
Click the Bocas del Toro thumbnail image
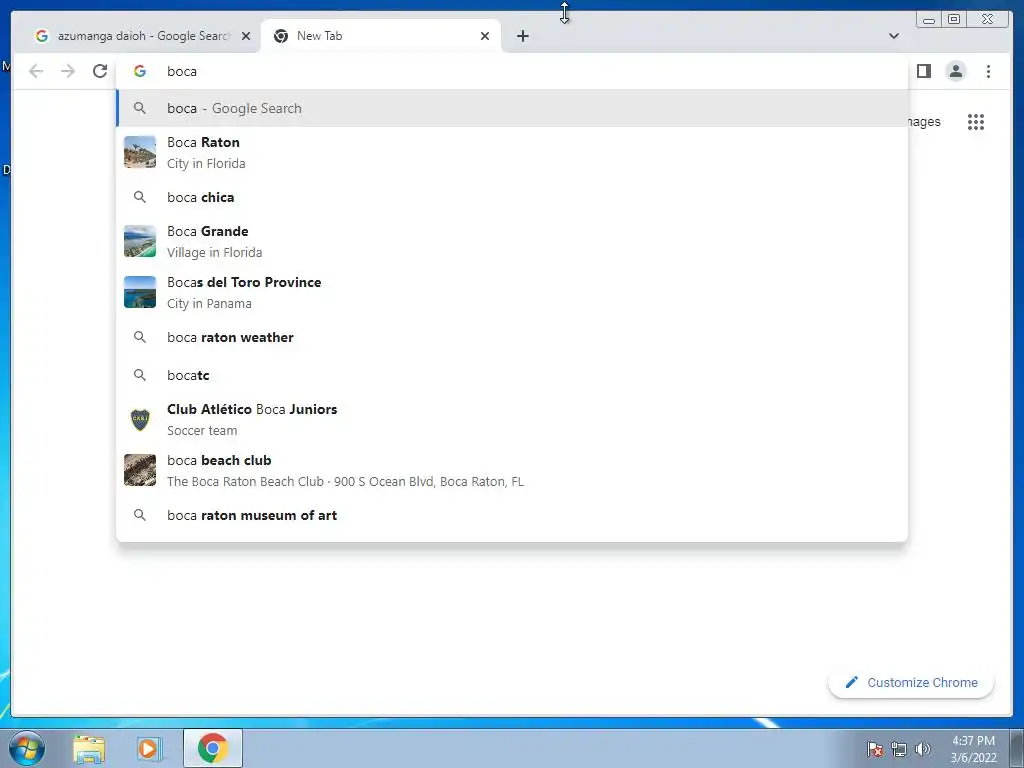click(140, 292)
